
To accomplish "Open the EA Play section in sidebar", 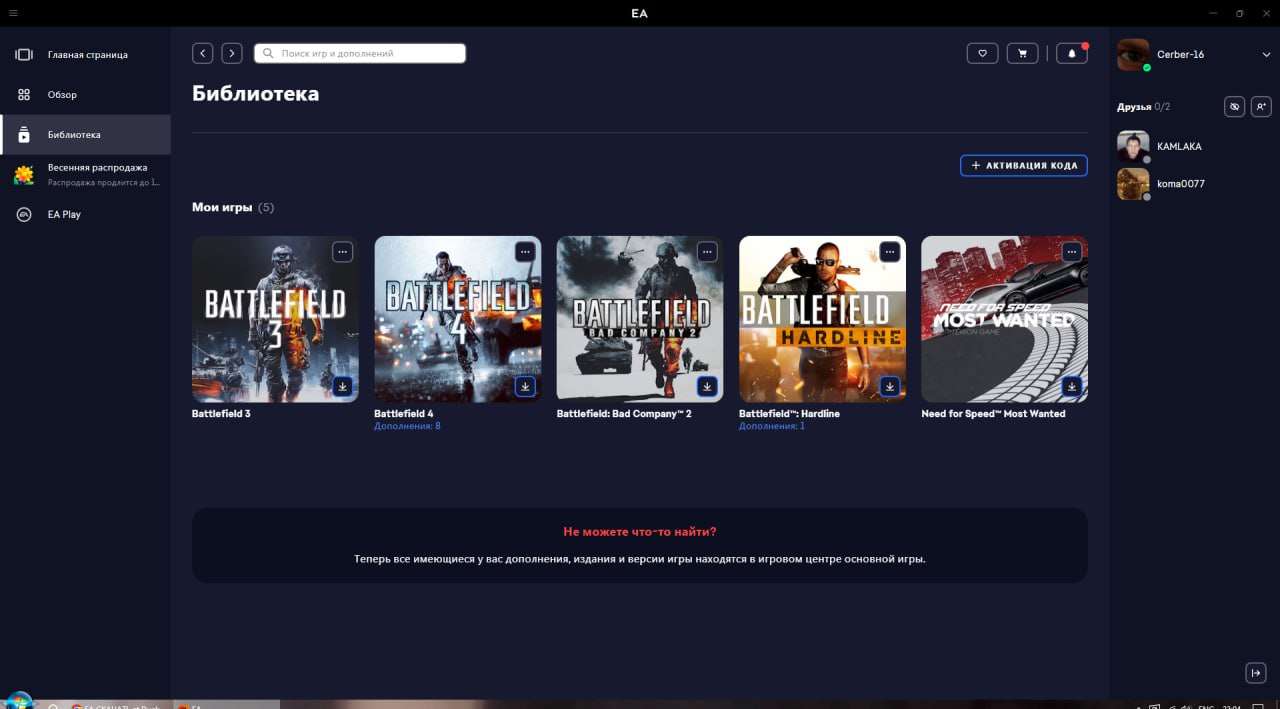I will coord(63,214).
